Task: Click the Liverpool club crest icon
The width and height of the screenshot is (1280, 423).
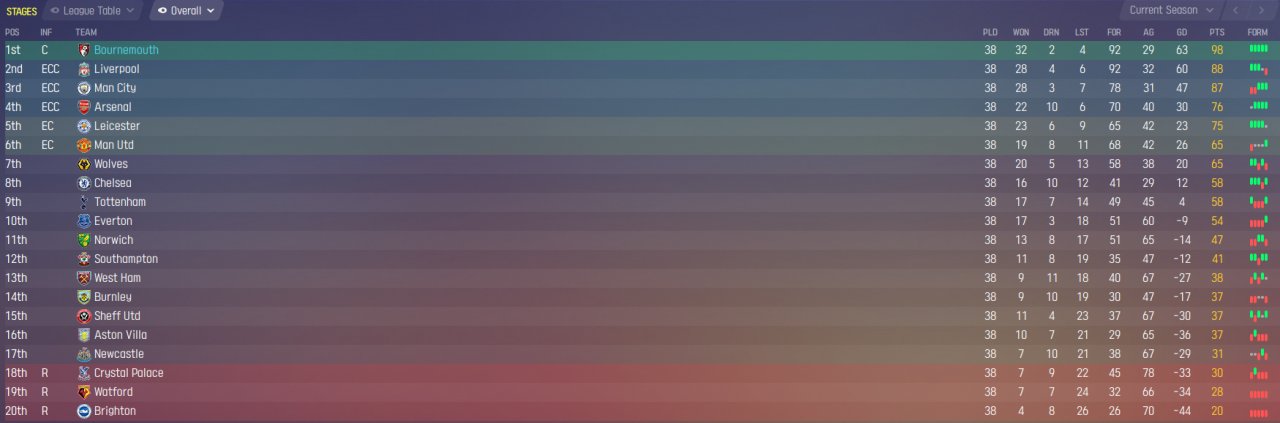Action: click(84, 69)
